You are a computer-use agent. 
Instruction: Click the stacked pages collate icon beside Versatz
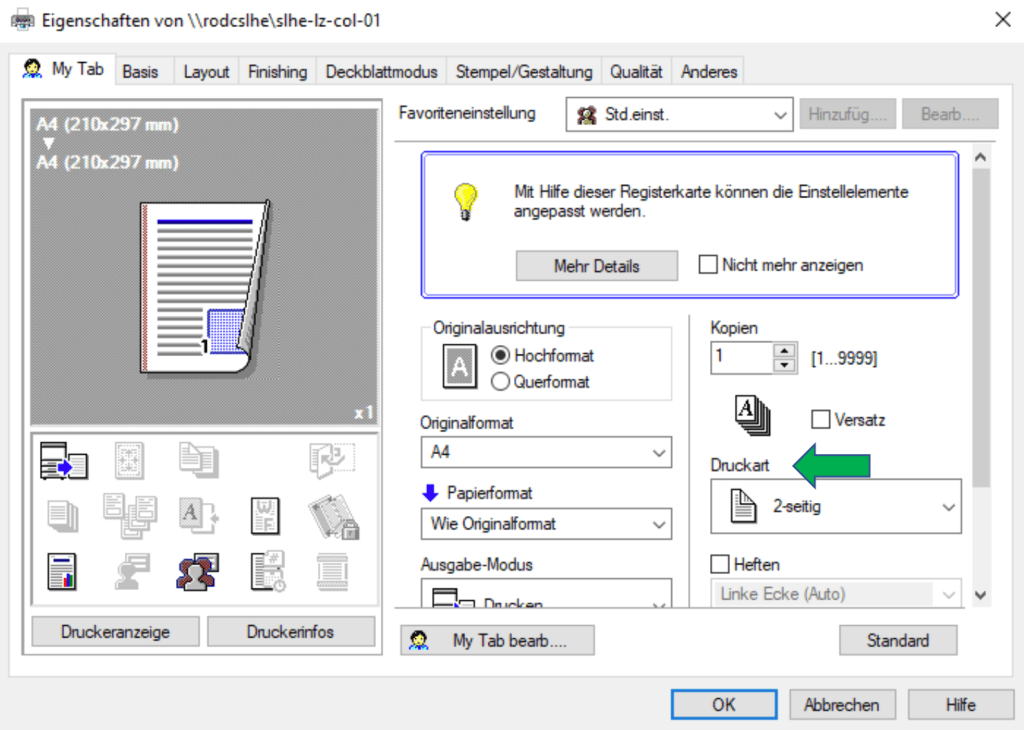tap(751, 416)
